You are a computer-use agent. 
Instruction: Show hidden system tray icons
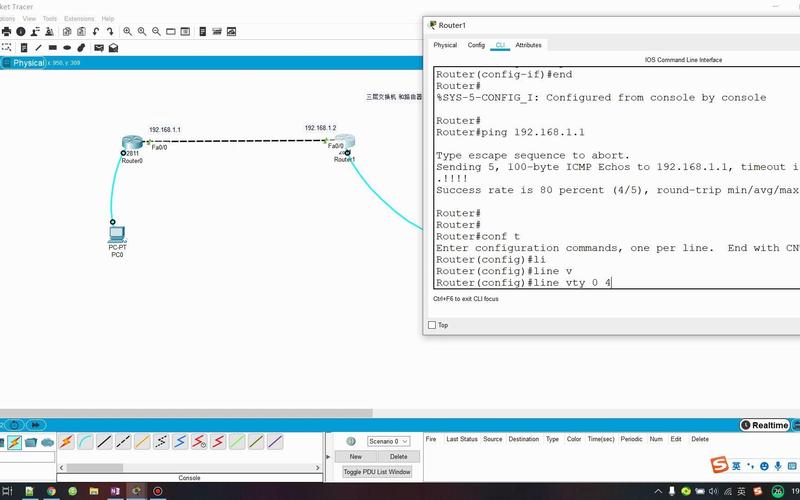658,491
